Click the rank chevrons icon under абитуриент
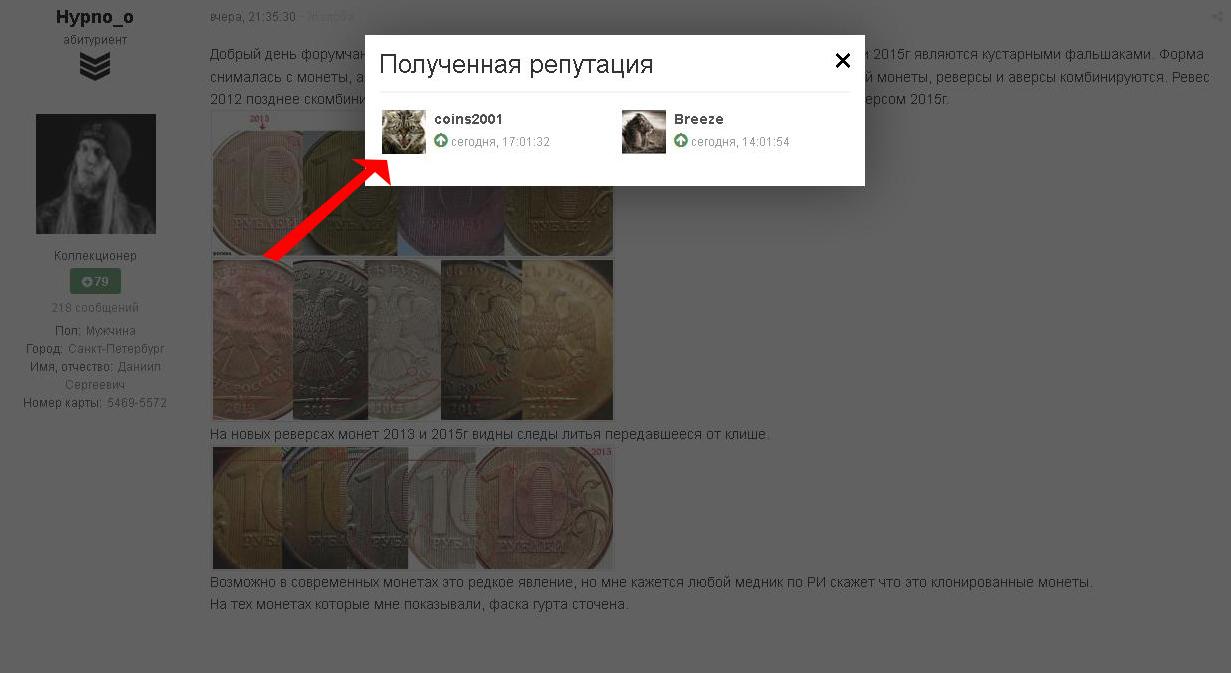 (95, 67)
